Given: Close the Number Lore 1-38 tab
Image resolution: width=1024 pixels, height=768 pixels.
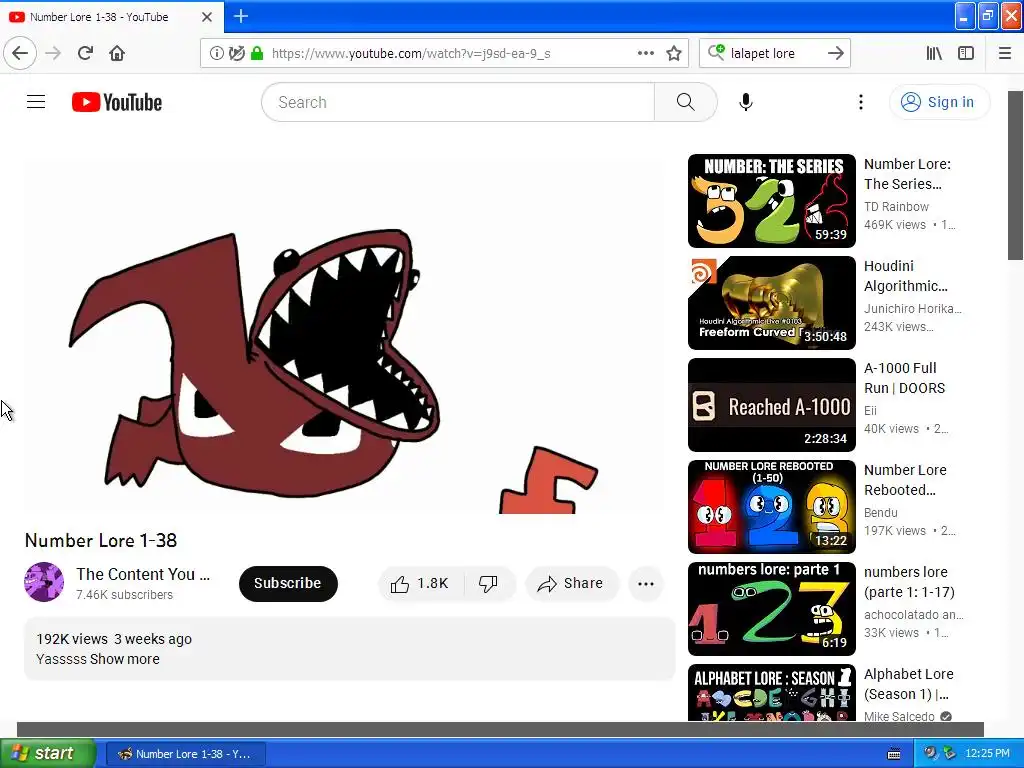Looking at the screenshot, I should 207,17.
